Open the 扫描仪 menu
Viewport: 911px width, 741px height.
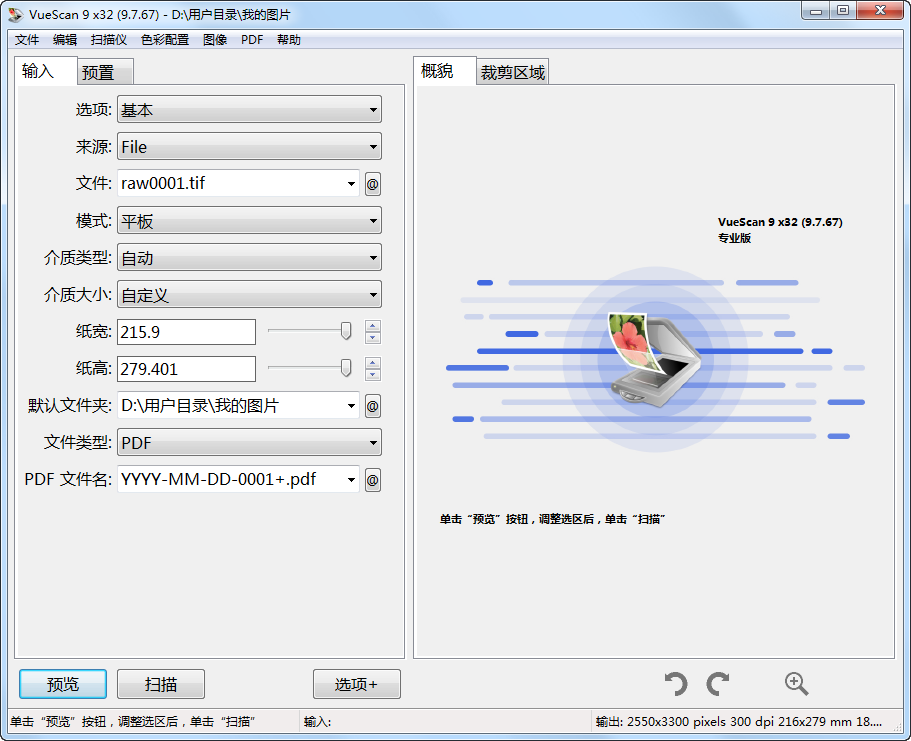click(108, 40)
